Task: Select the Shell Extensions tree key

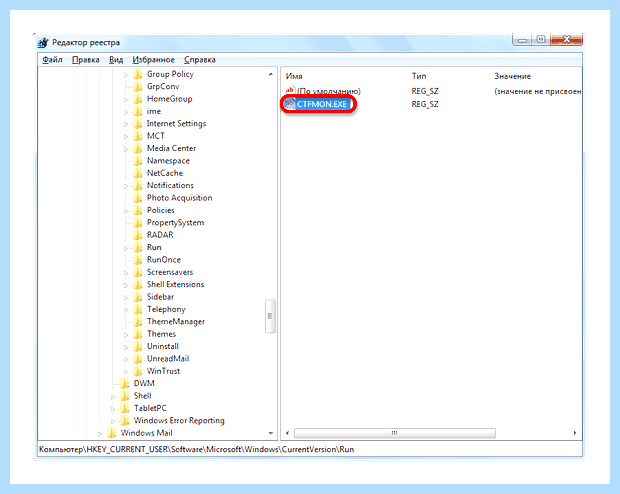Action: (x=176, y=284)
